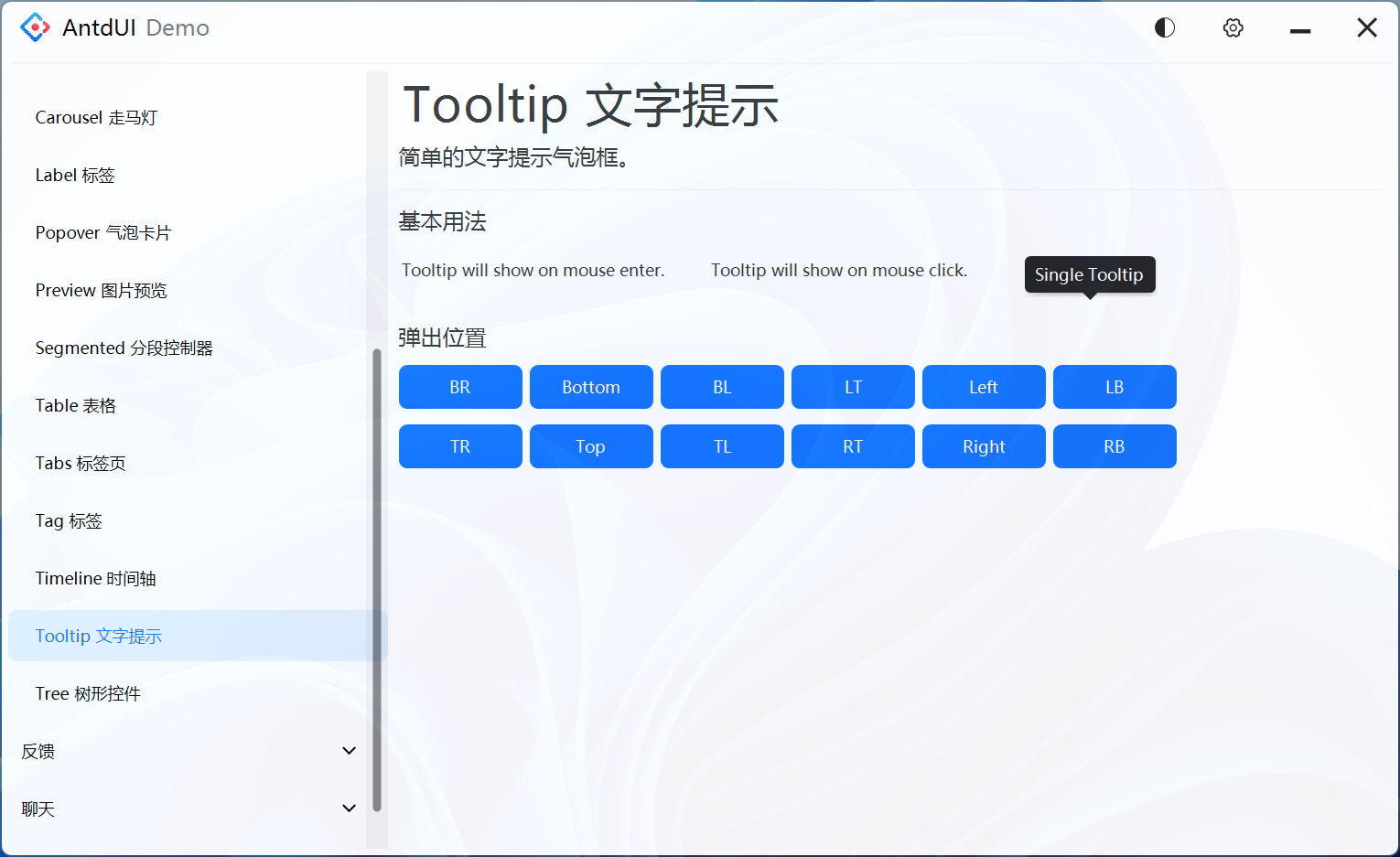The height and width of the screenshot is (857, 1400).
Task: Click the Left placement button
Action: point(984,386)
